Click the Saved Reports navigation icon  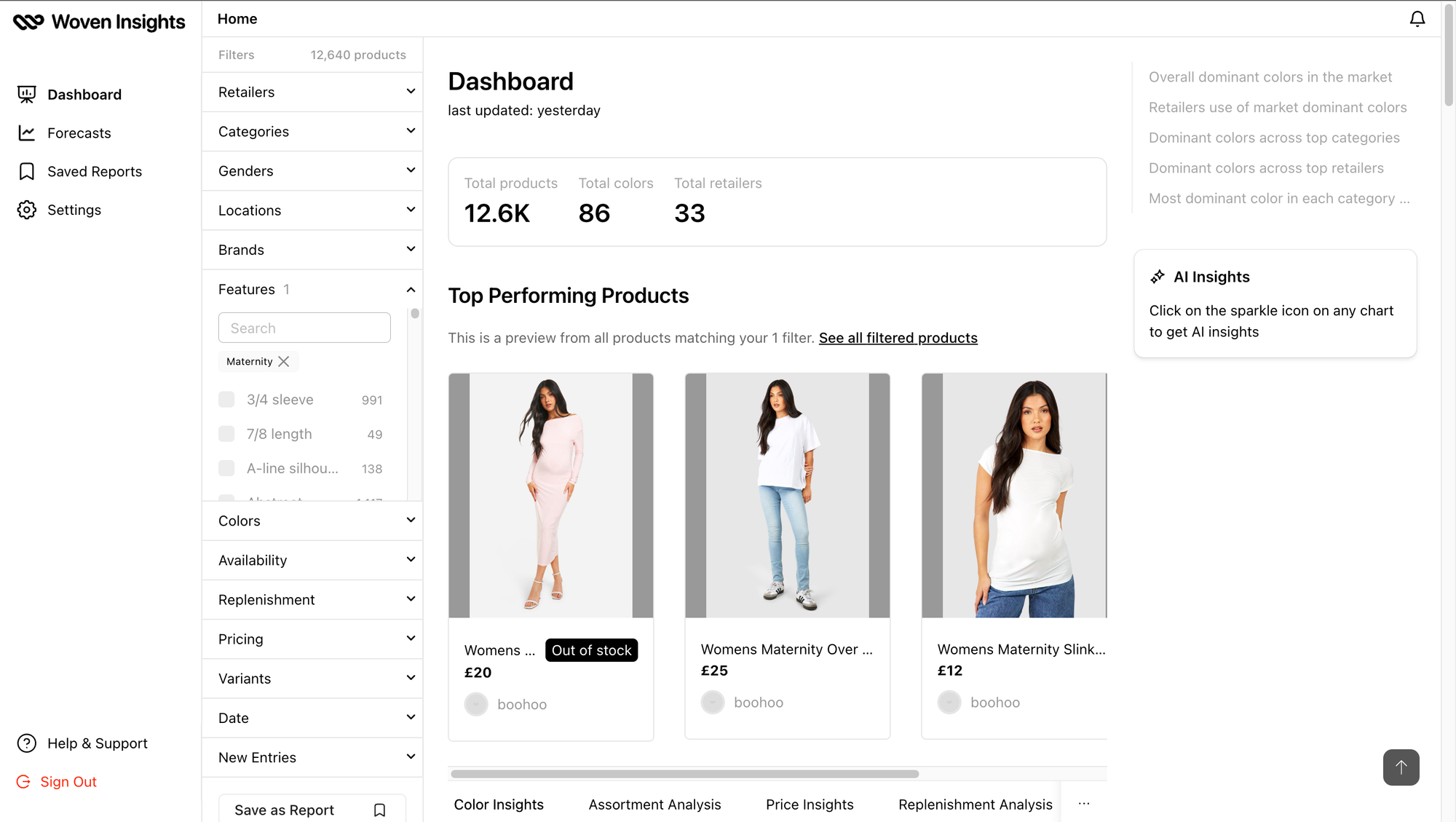click(x=27, y=171)
